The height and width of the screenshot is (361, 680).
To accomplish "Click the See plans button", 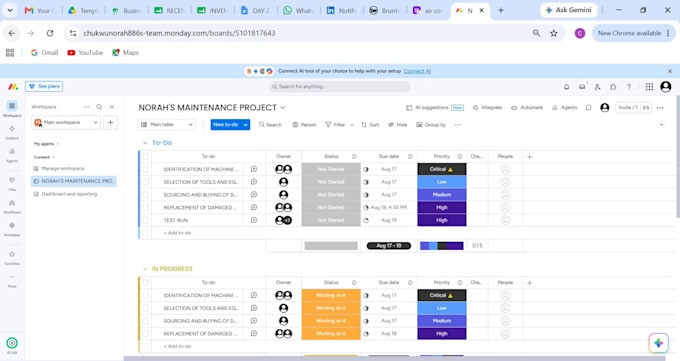I will [44, 86].
